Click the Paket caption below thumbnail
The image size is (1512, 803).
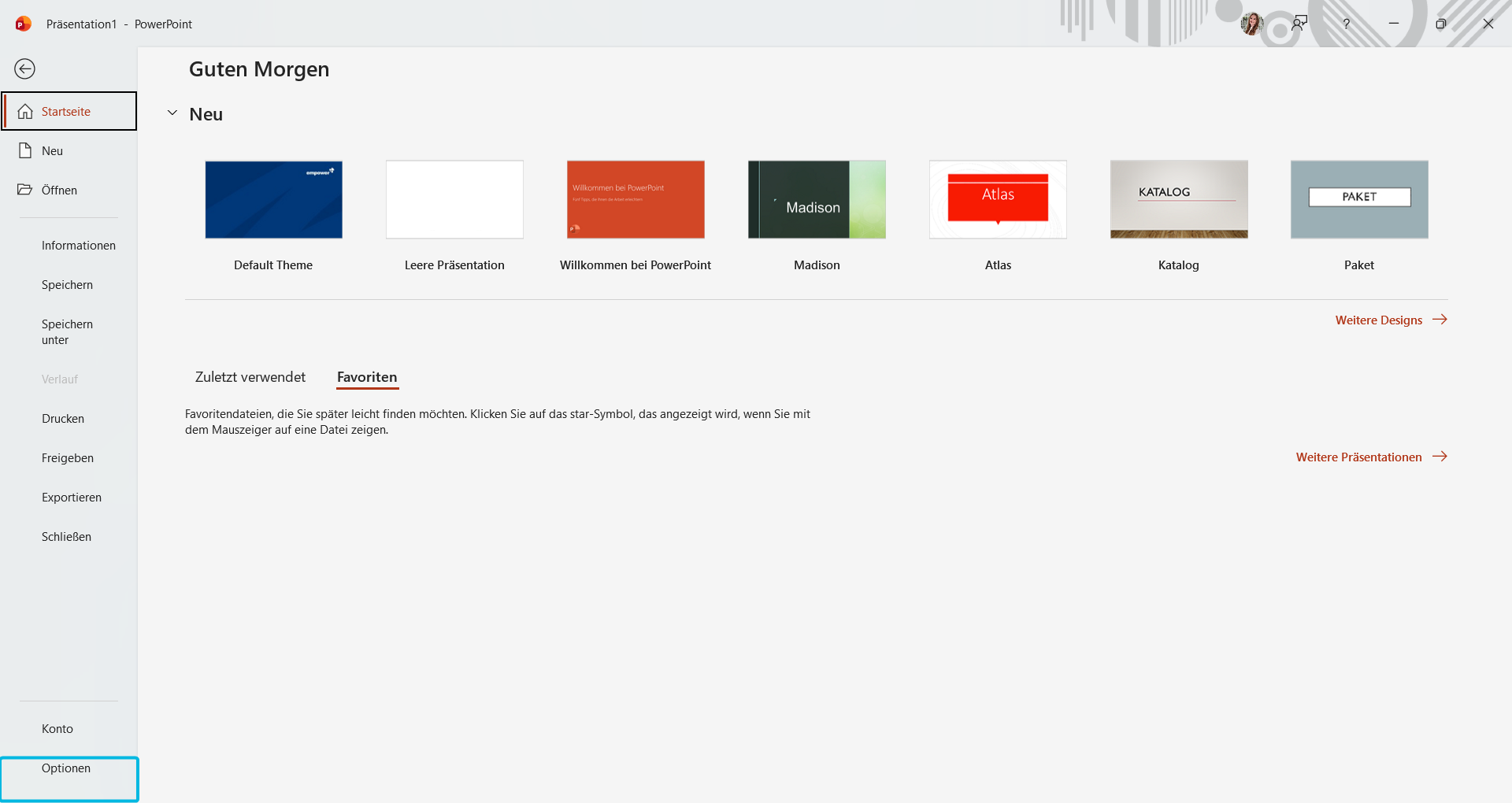click(1359, 265)
